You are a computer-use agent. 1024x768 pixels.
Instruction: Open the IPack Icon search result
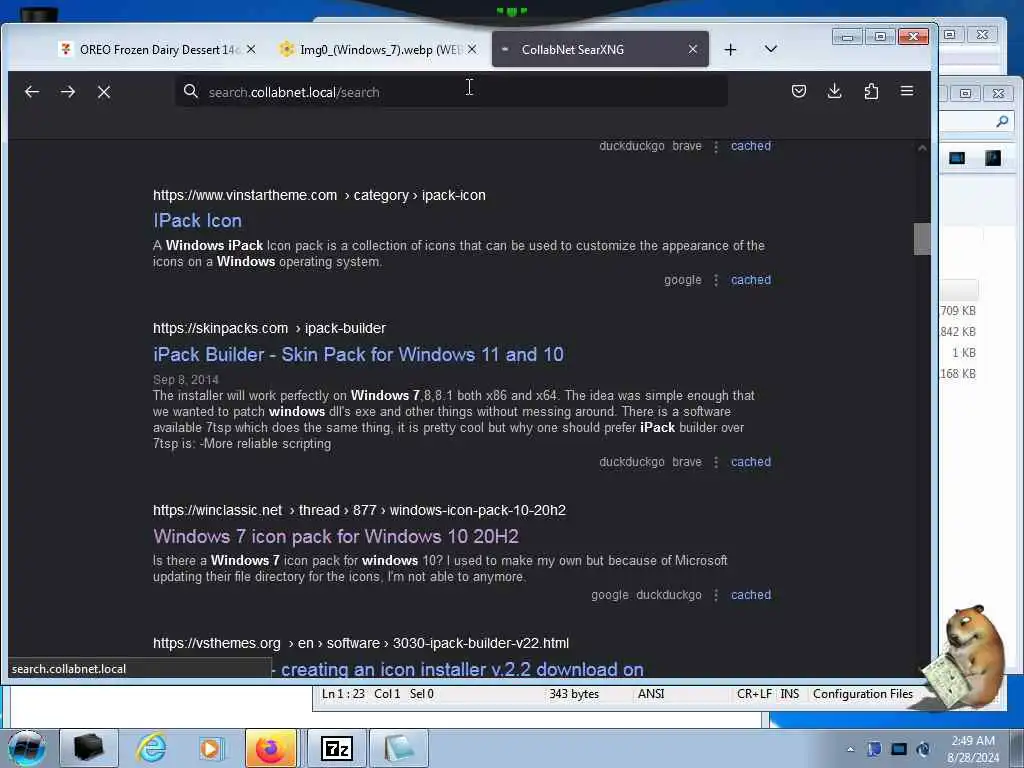coord(197,221)
